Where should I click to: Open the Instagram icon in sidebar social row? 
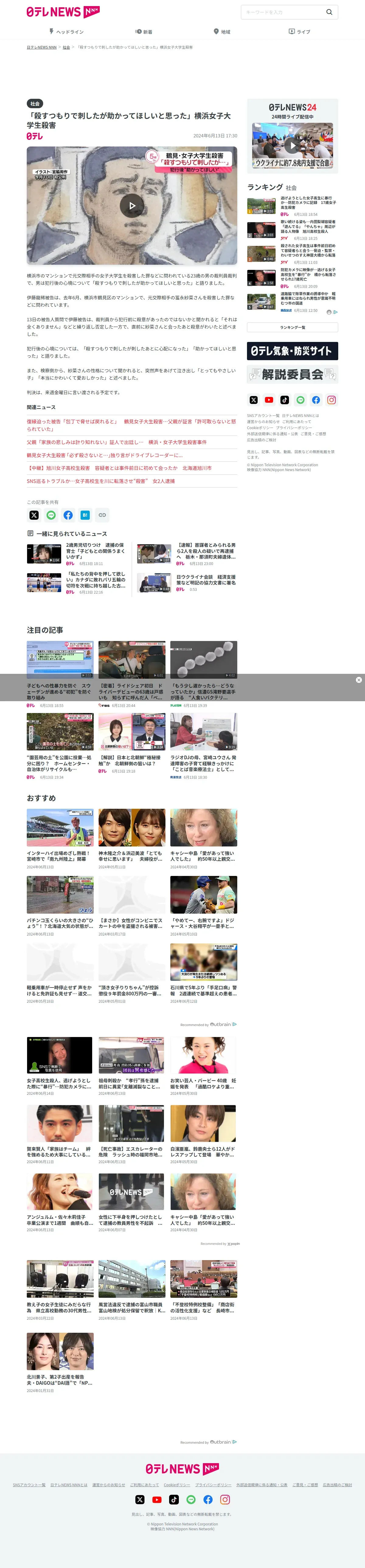(x=332, y=400)
